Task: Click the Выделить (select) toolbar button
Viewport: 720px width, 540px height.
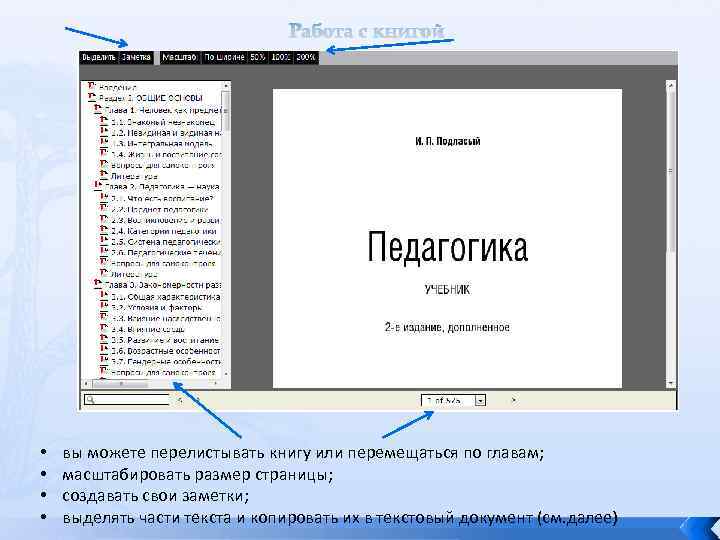Action: point(99,57)
